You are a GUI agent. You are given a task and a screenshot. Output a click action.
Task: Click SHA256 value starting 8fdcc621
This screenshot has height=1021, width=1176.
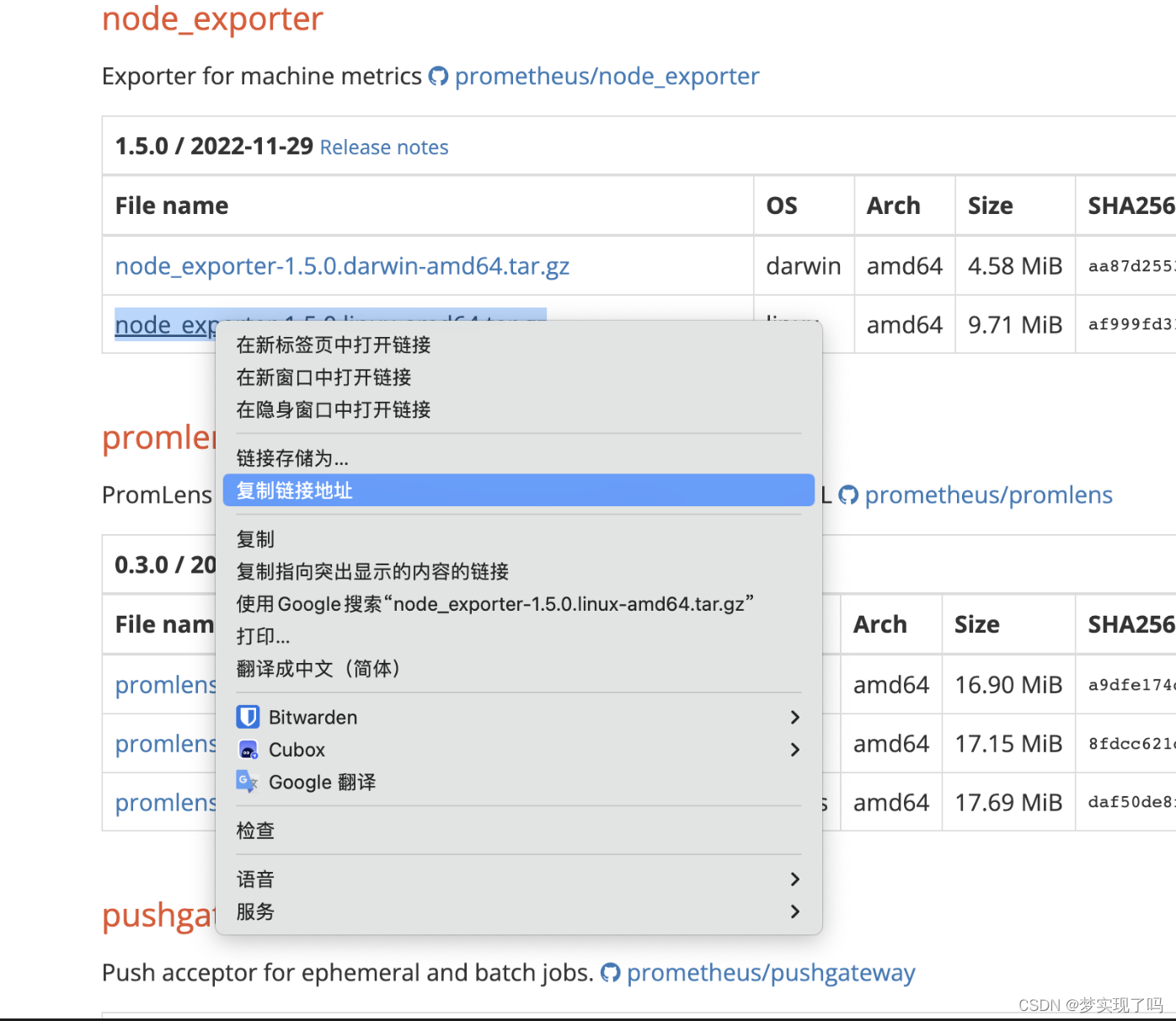tap(1131, 744)
